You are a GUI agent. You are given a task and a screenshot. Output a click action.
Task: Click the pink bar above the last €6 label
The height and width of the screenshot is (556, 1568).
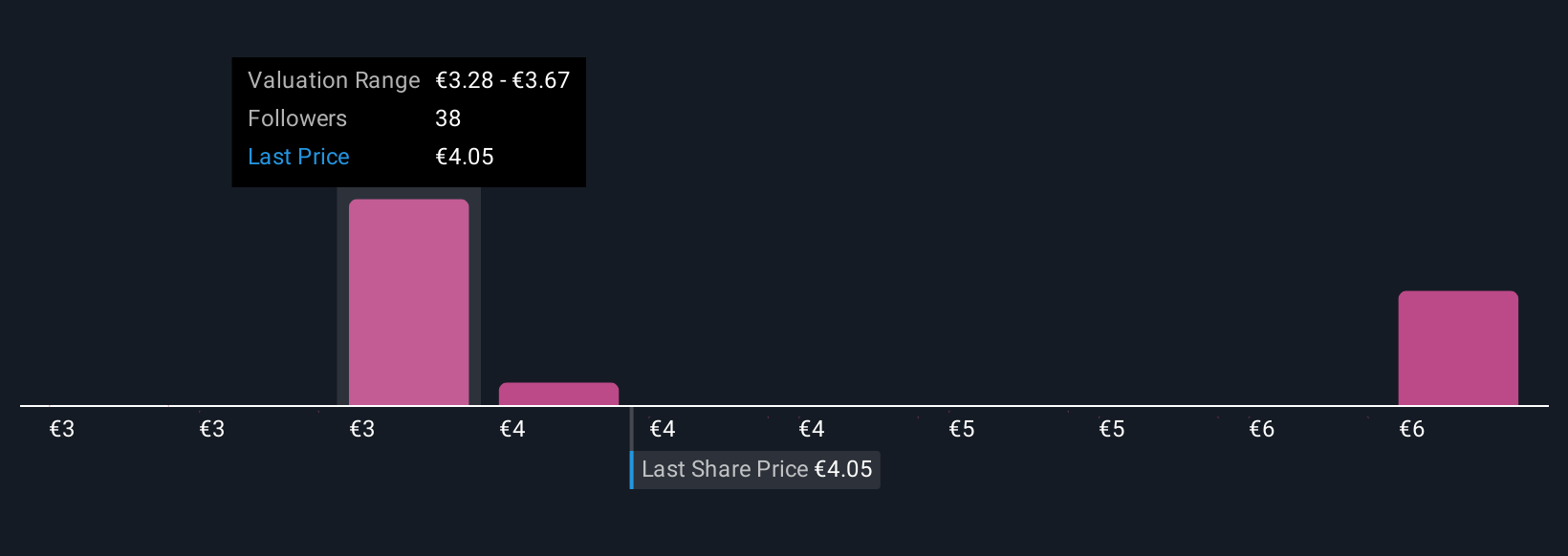[1458, 348]
